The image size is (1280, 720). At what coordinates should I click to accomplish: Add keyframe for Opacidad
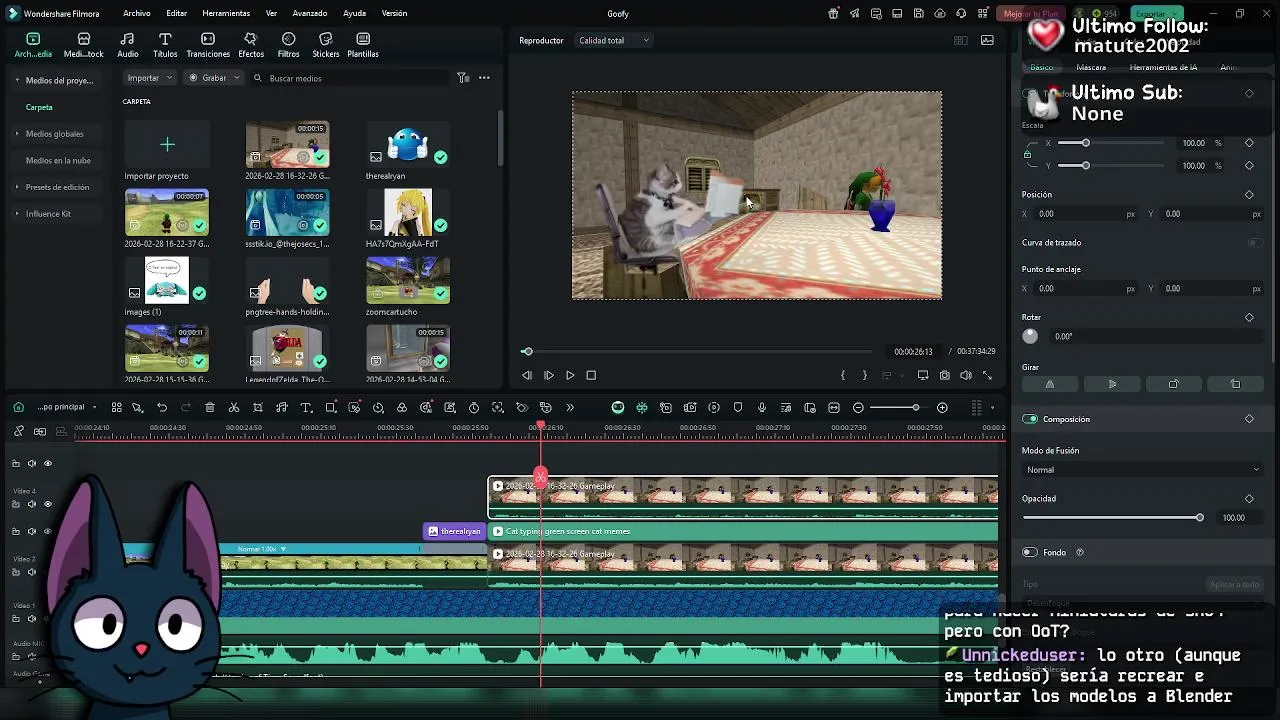(x=1249, y=499)
